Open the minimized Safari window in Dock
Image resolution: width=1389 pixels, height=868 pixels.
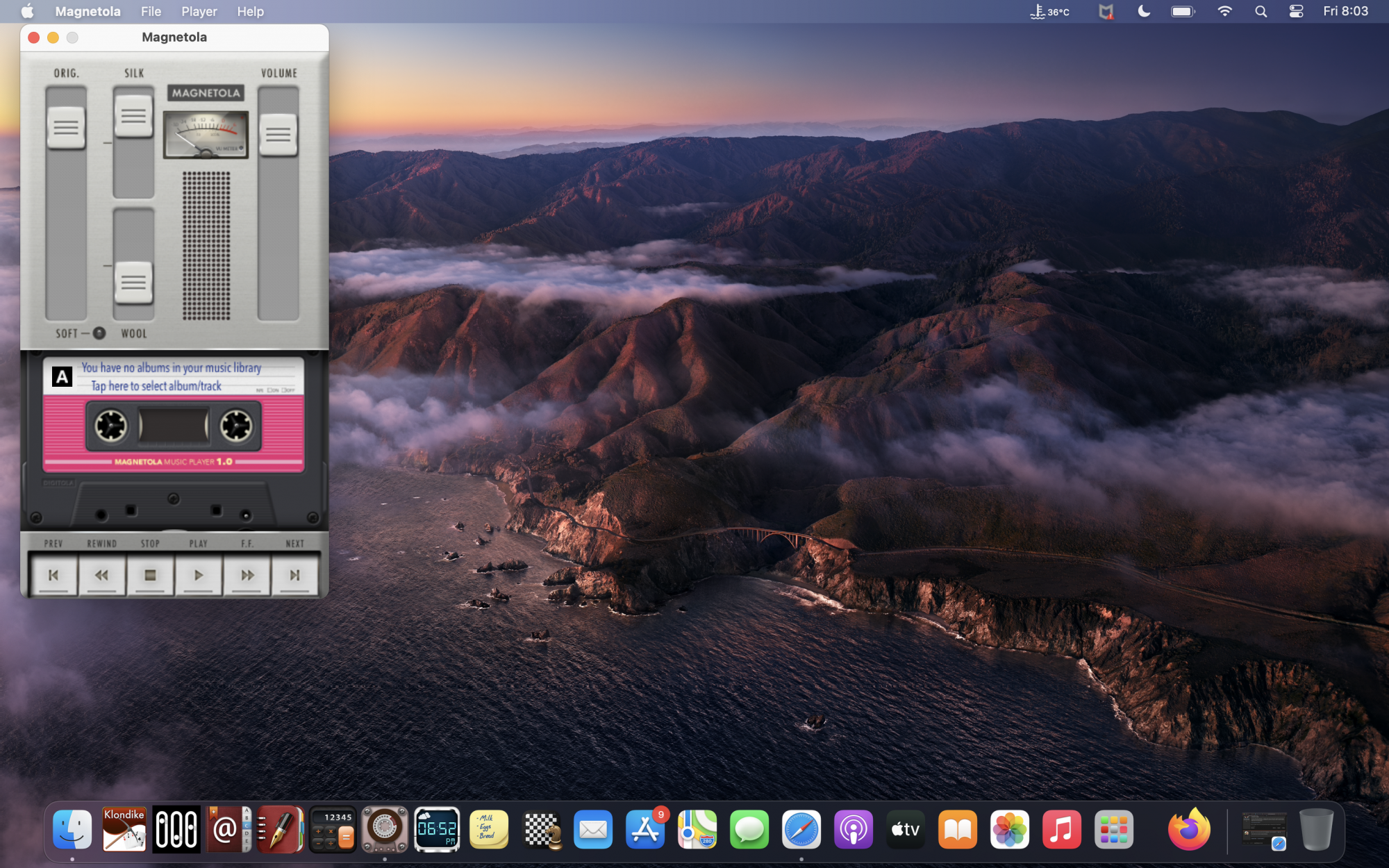(1264, 831)
